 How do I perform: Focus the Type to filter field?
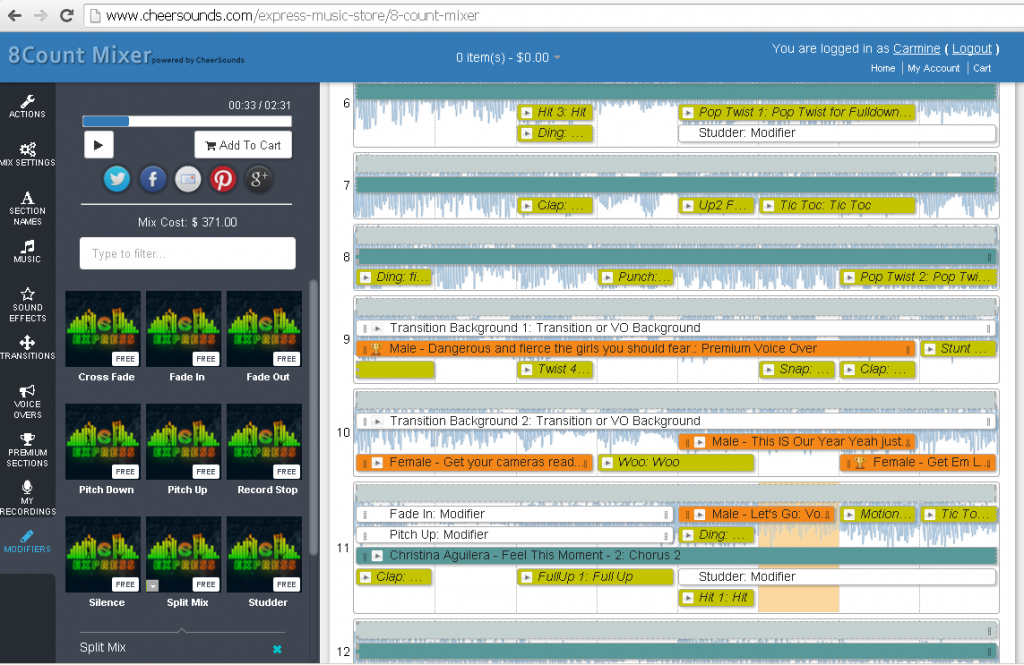point(187,253)
